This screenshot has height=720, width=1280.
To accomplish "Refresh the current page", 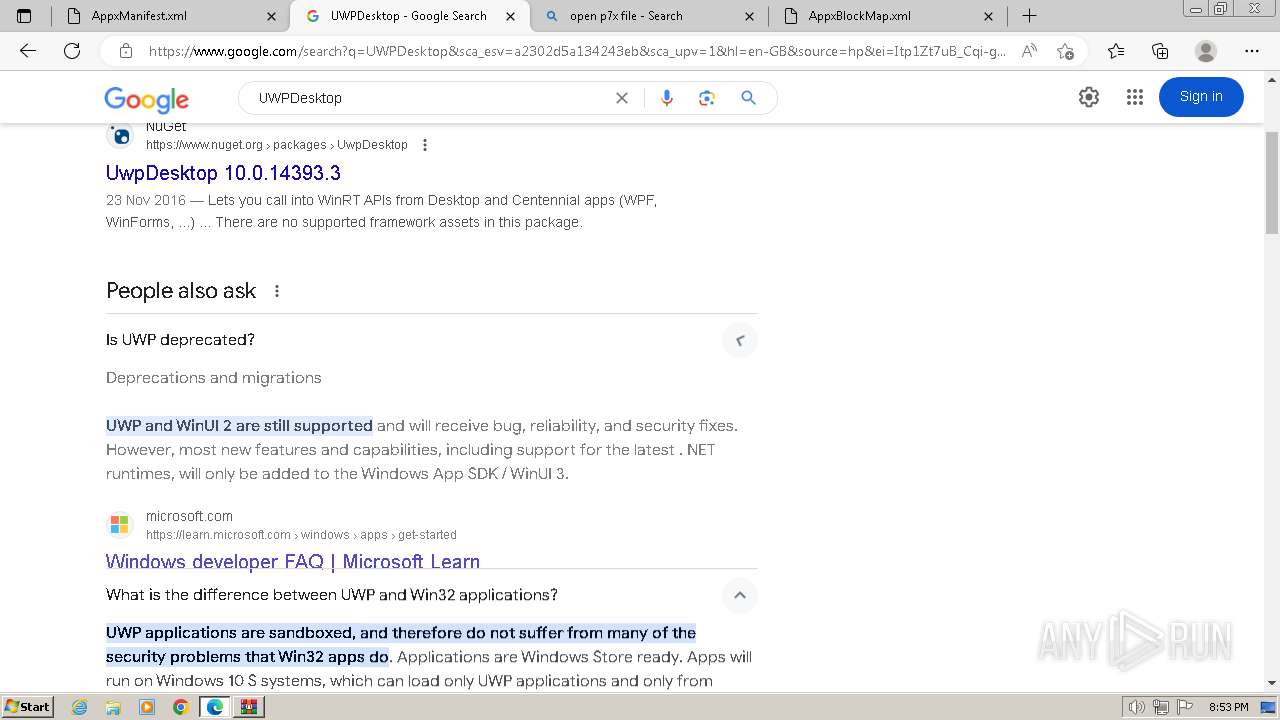I will (72, 51).
